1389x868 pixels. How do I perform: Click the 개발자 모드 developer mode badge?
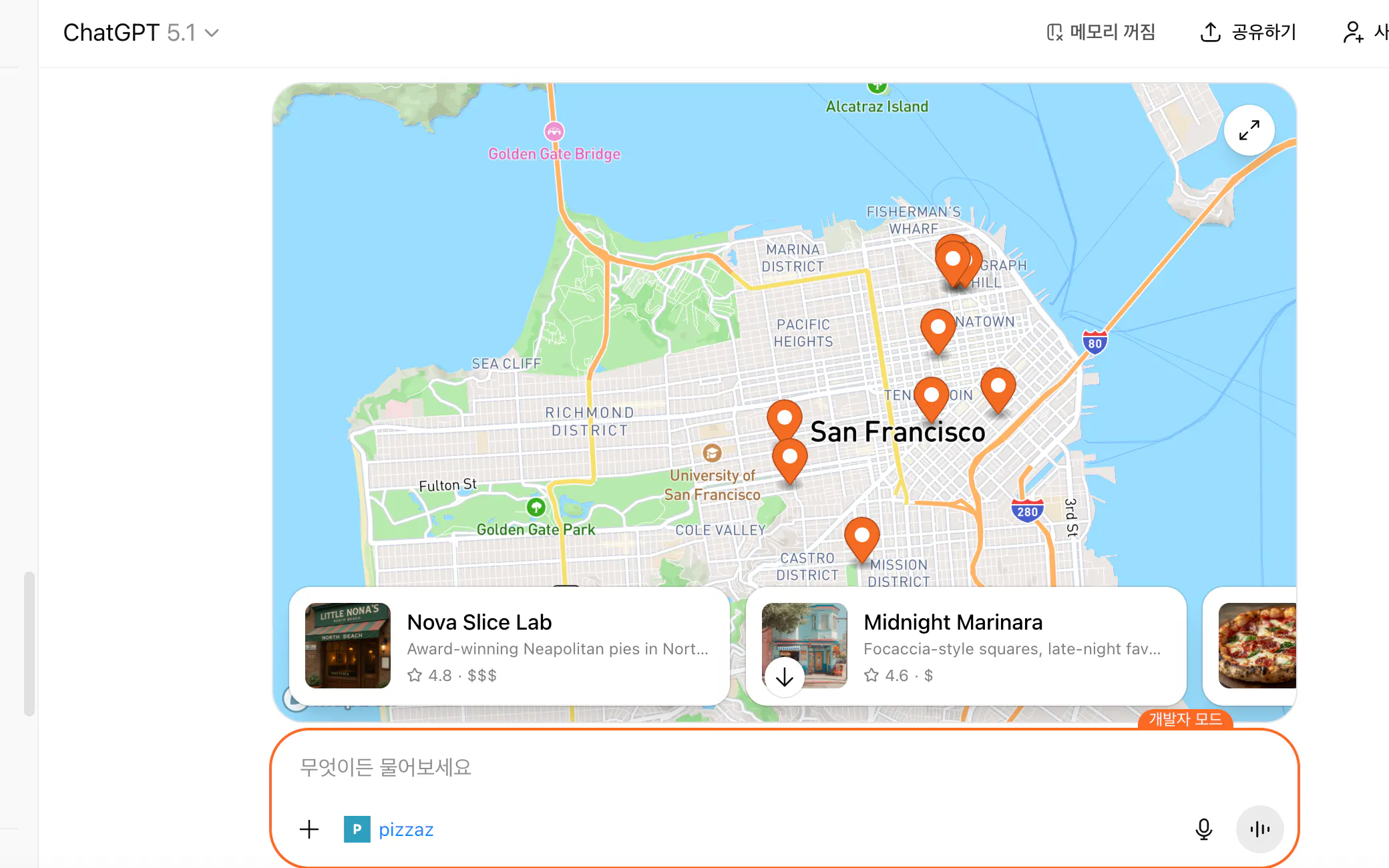tap(1185, 719)
